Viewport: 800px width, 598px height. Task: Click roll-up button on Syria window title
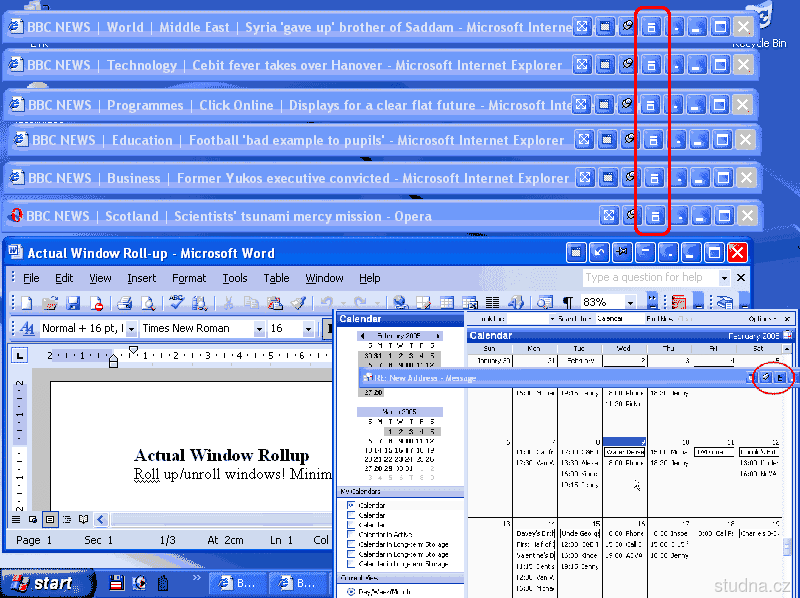[651, 27]
